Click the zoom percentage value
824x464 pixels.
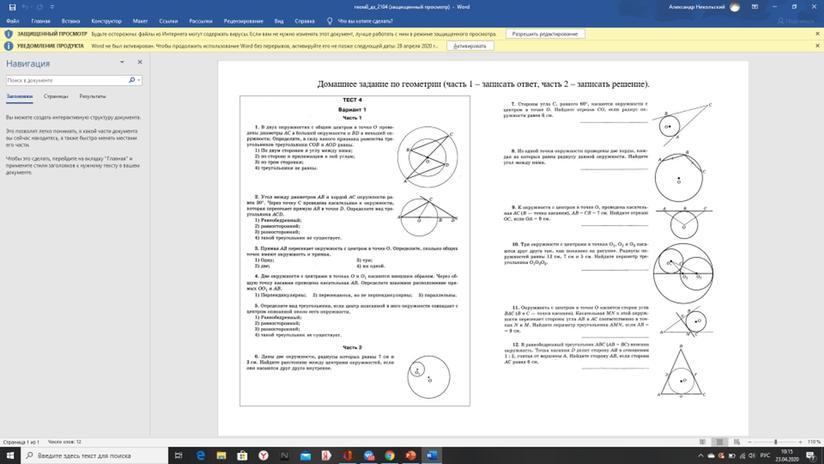pyautogui.click(x=813, y=442)
